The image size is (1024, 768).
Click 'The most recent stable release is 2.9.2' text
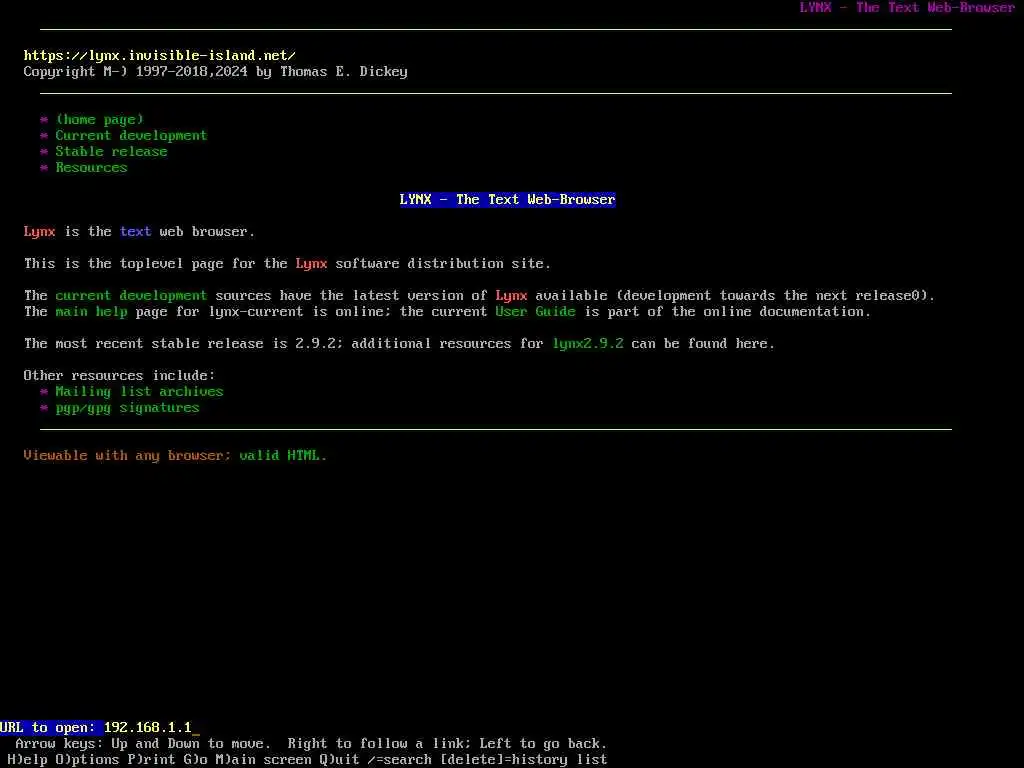183,344
